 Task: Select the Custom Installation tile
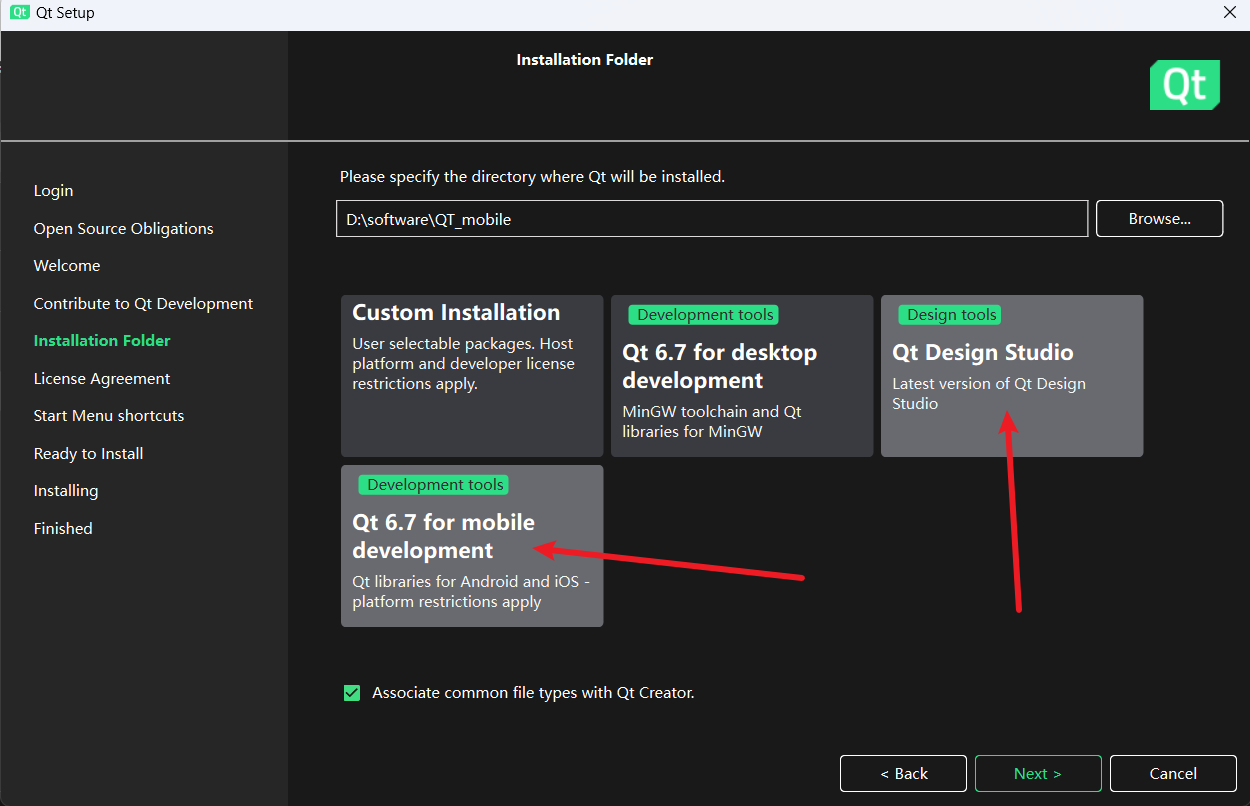[472, 376]
